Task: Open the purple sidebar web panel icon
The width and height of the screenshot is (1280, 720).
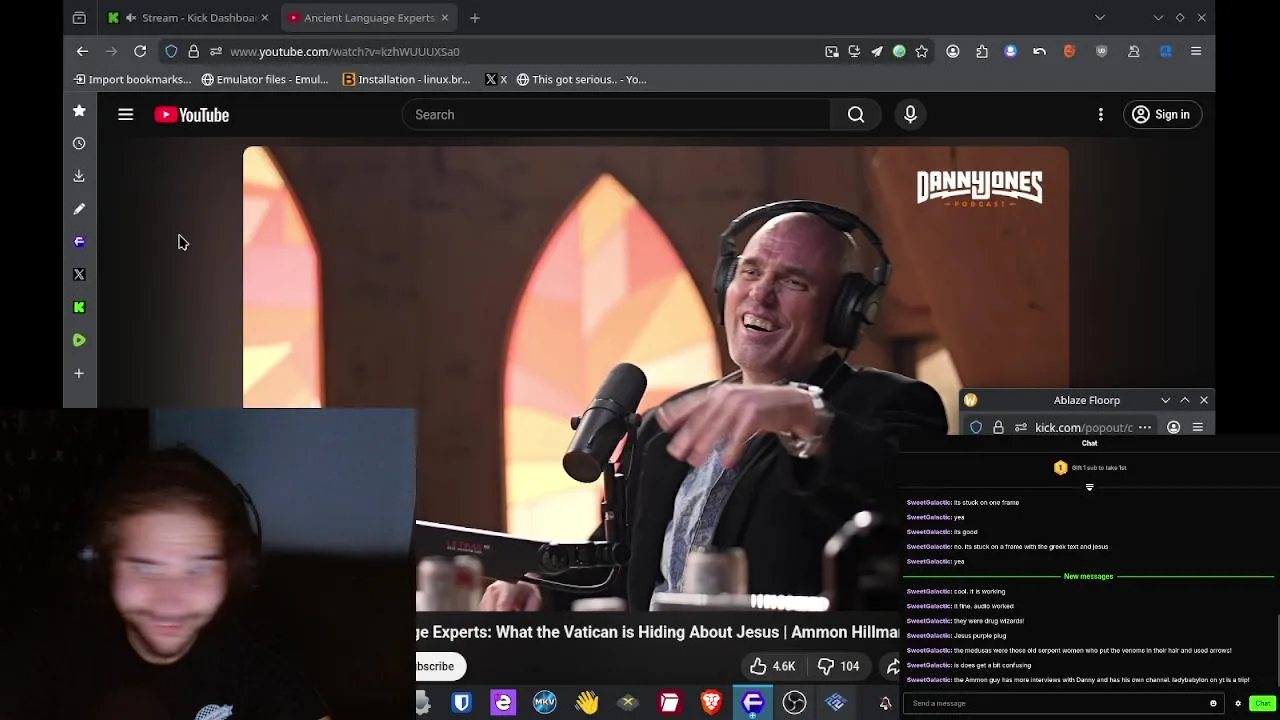Action: (79, 242)
